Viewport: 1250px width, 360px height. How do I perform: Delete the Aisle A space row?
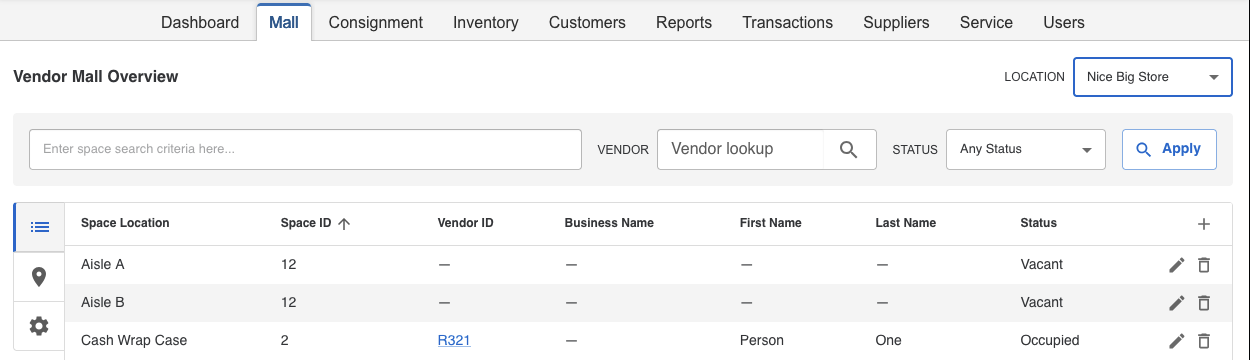[x=1204, y=265]
